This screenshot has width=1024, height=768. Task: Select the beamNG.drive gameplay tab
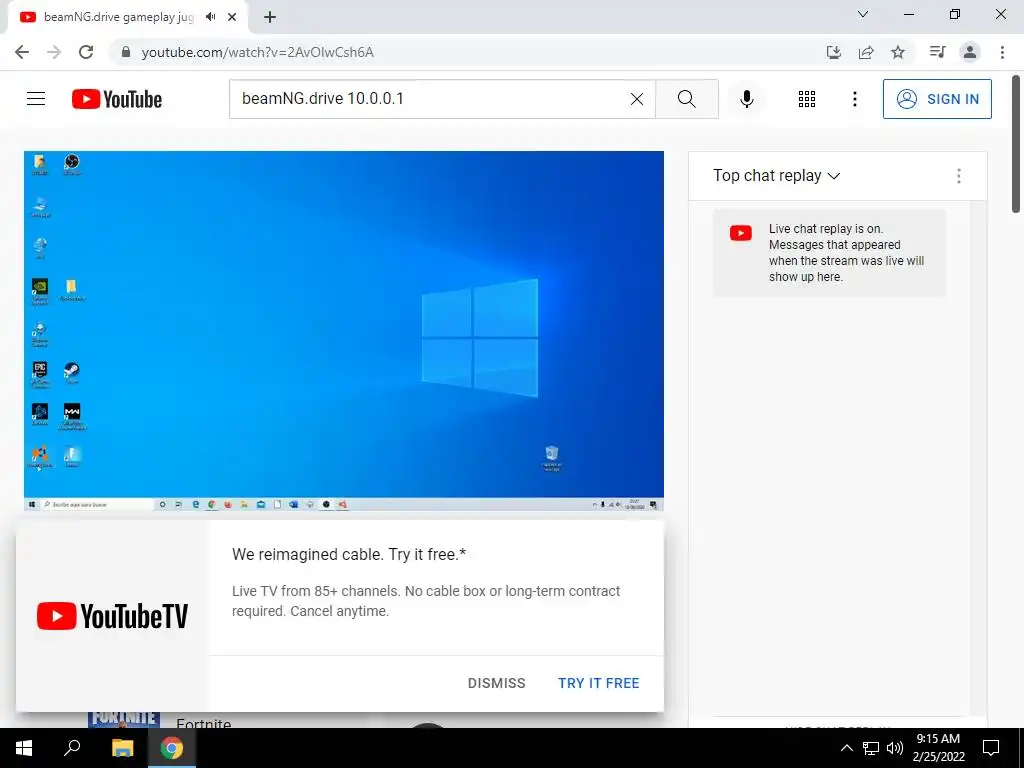pyautogui.click(x=118, y=17)
